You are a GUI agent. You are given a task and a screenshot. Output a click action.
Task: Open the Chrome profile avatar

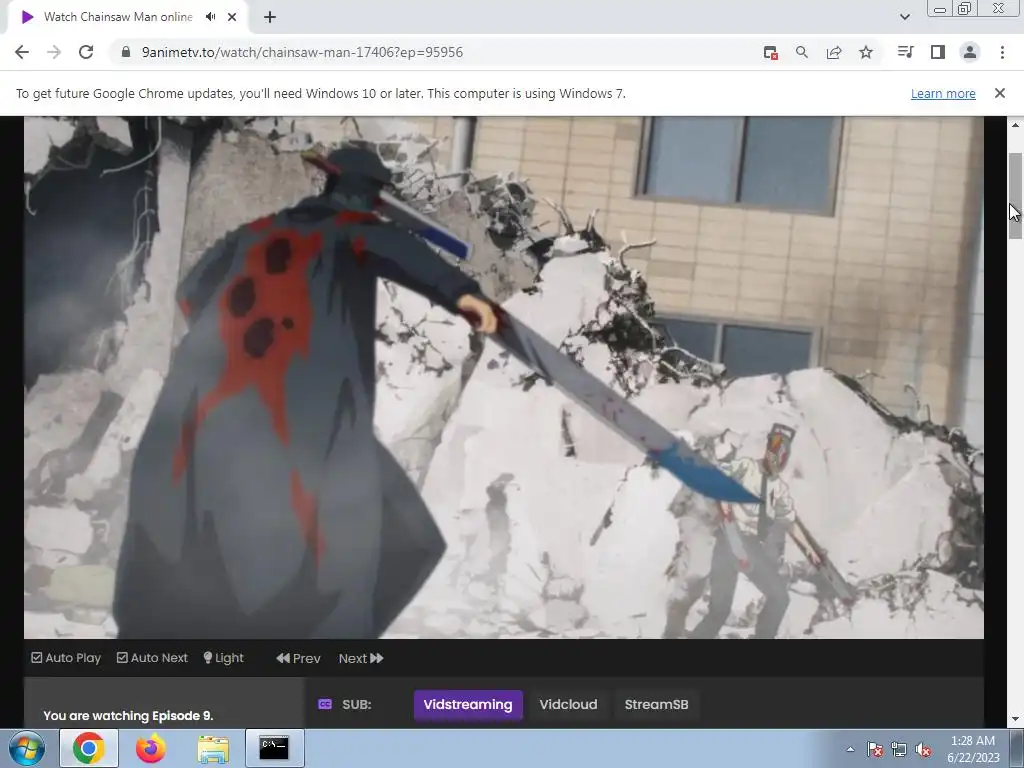970,52
